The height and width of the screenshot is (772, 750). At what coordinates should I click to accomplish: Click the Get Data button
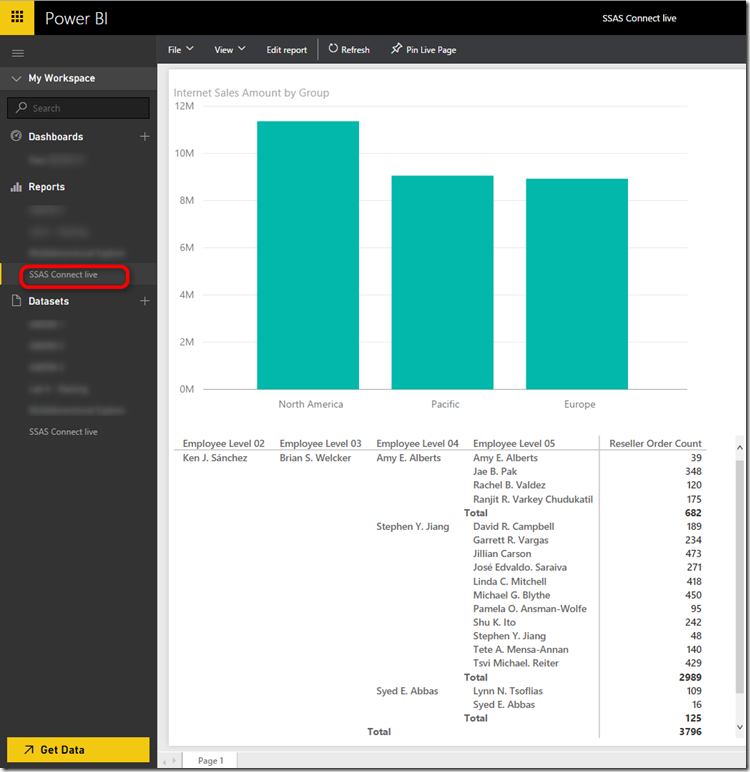[78, 749]
